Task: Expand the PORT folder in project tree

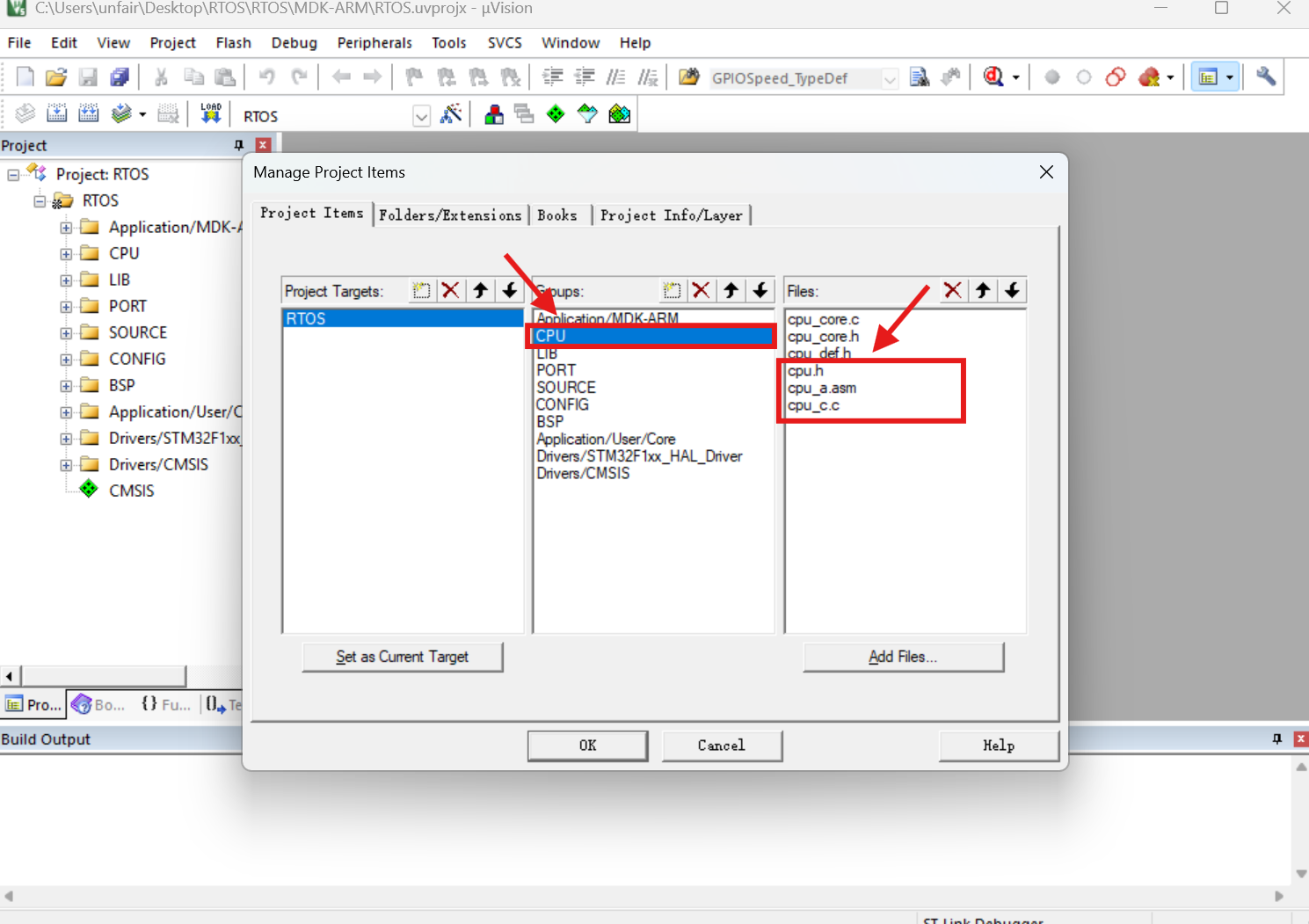Action: click(66, 306)
